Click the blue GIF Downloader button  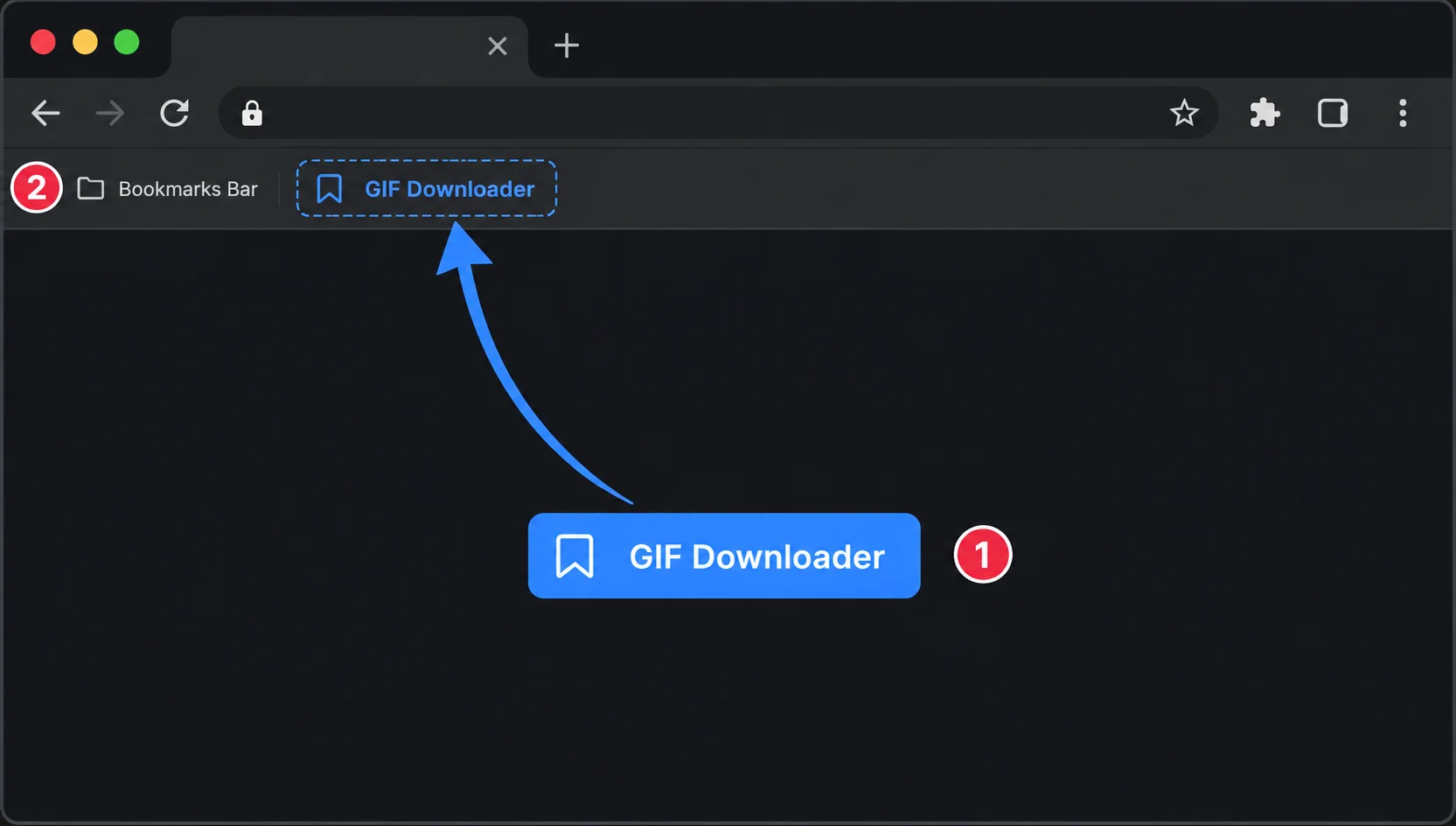724,556
